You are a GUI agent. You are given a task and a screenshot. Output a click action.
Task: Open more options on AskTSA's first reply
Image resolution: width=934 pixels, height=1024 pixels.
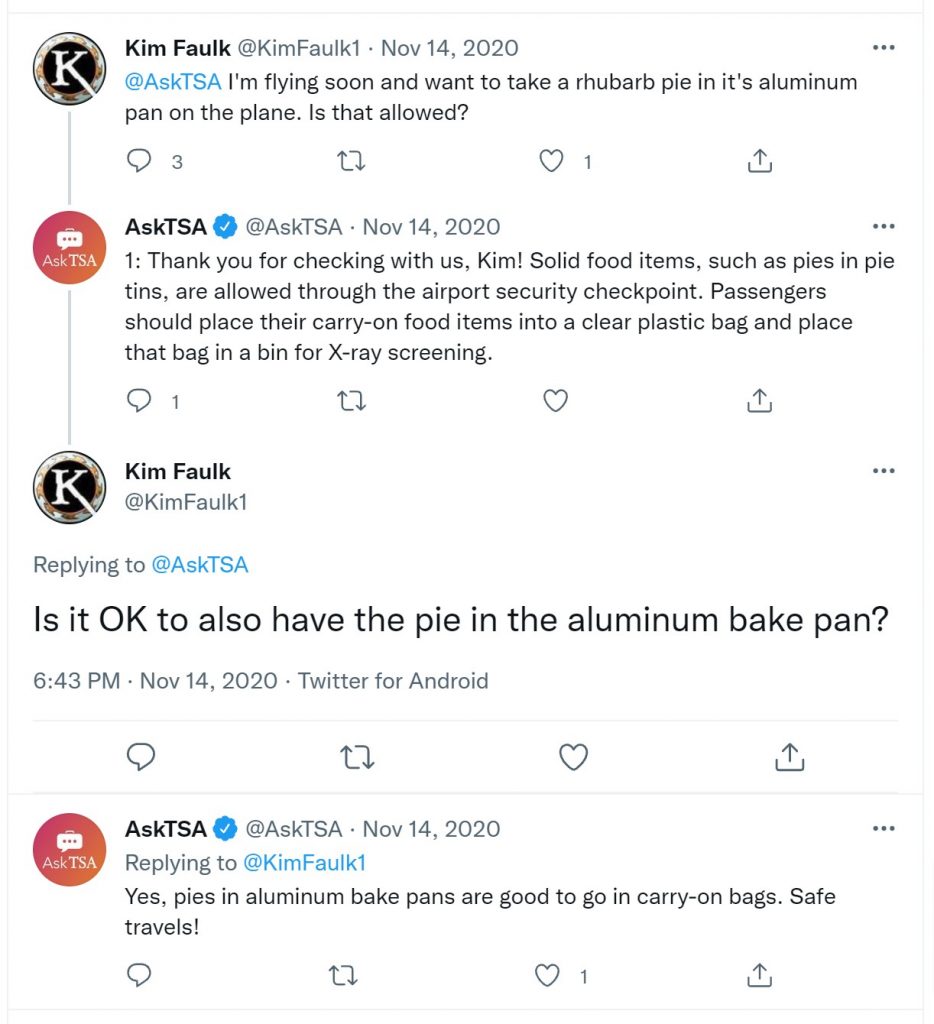coord(883,227)
